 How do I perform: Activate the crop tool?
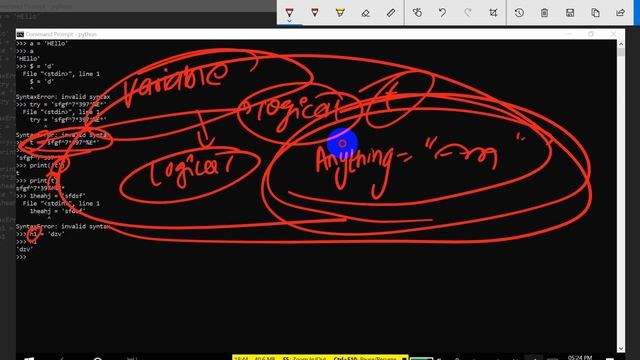[493, 13]
